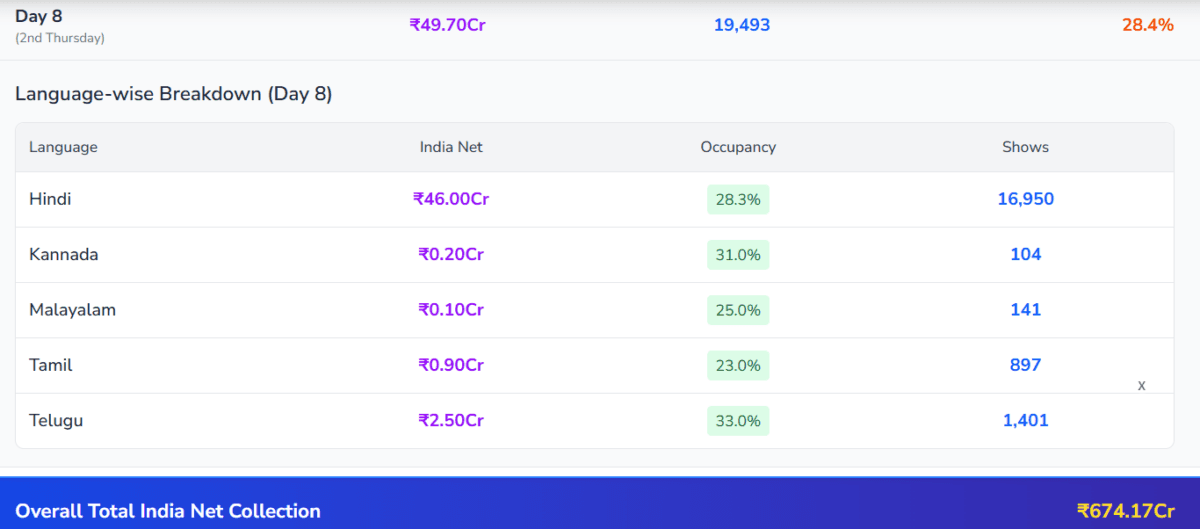Click the Shows column header
The width and height of the screenshot is (1200, 529).
coord(1025,147)
